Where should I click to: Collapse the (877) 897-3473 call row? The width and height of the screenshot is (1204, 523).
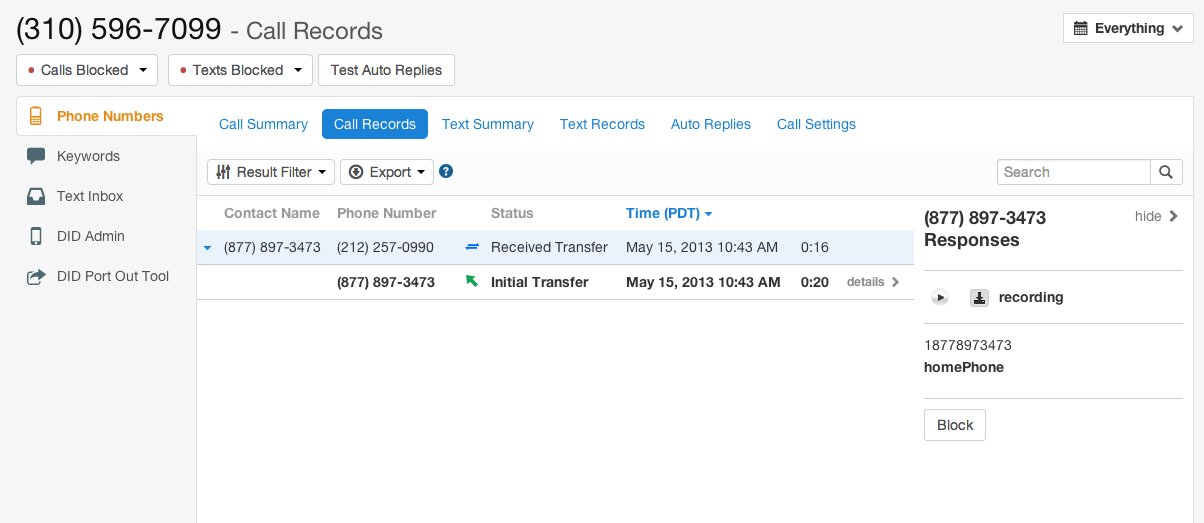pyautogui.click(x=207, y=247)
